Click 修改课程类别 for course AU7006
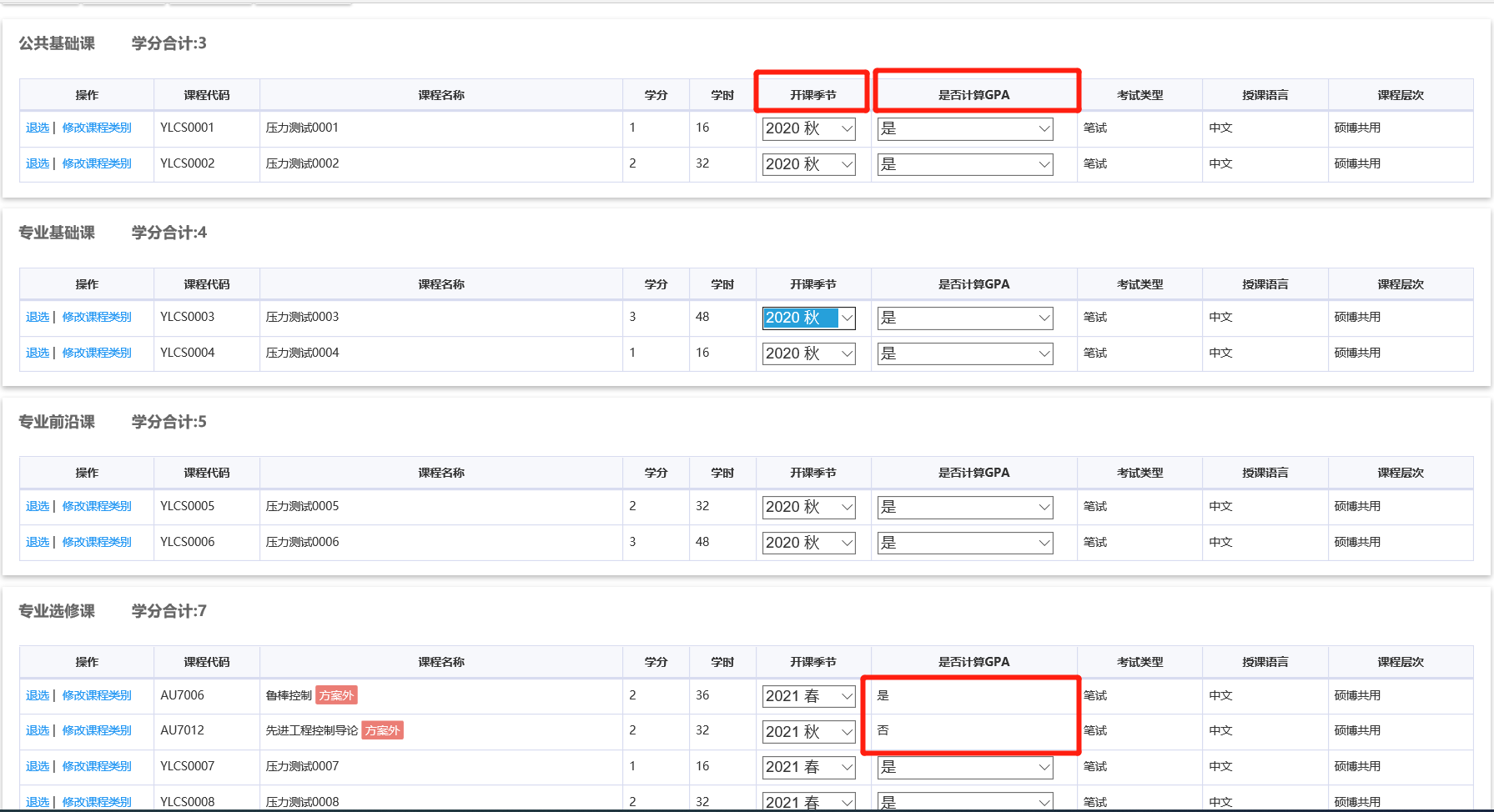1494x812 pixels. pyautogui.click(x=97, y=695)
